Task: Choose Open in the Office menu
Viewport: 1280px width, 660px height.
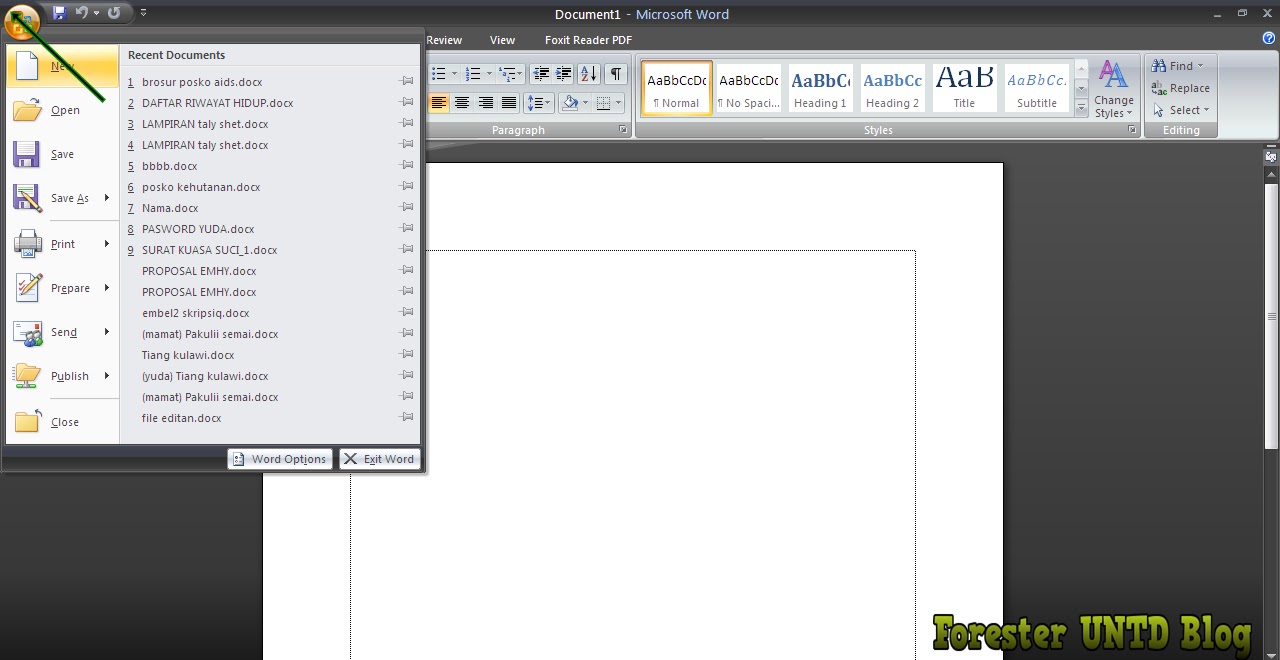Action: (x=62, y=110)
